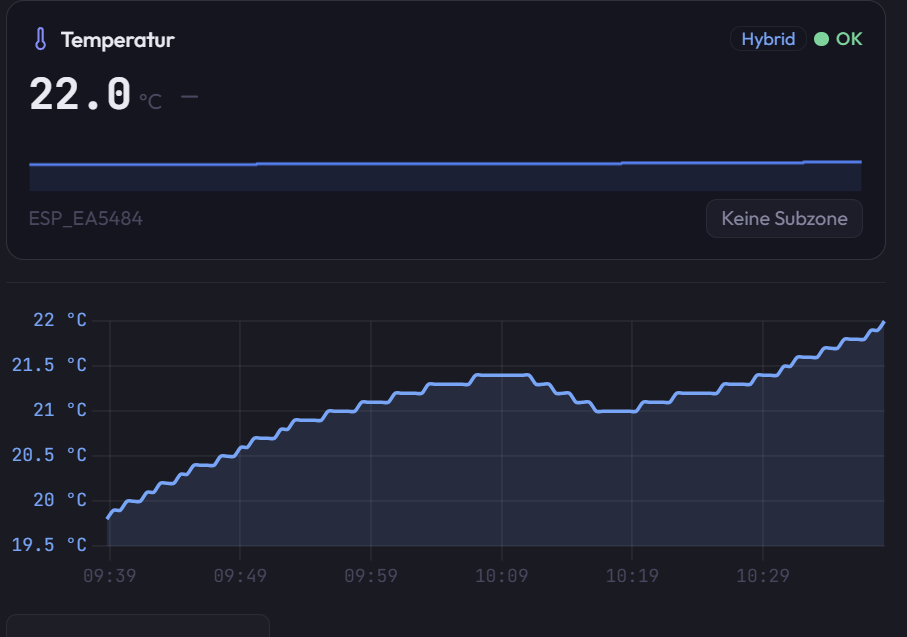Expand the partial card at the bottom

(x=138, y=628)
